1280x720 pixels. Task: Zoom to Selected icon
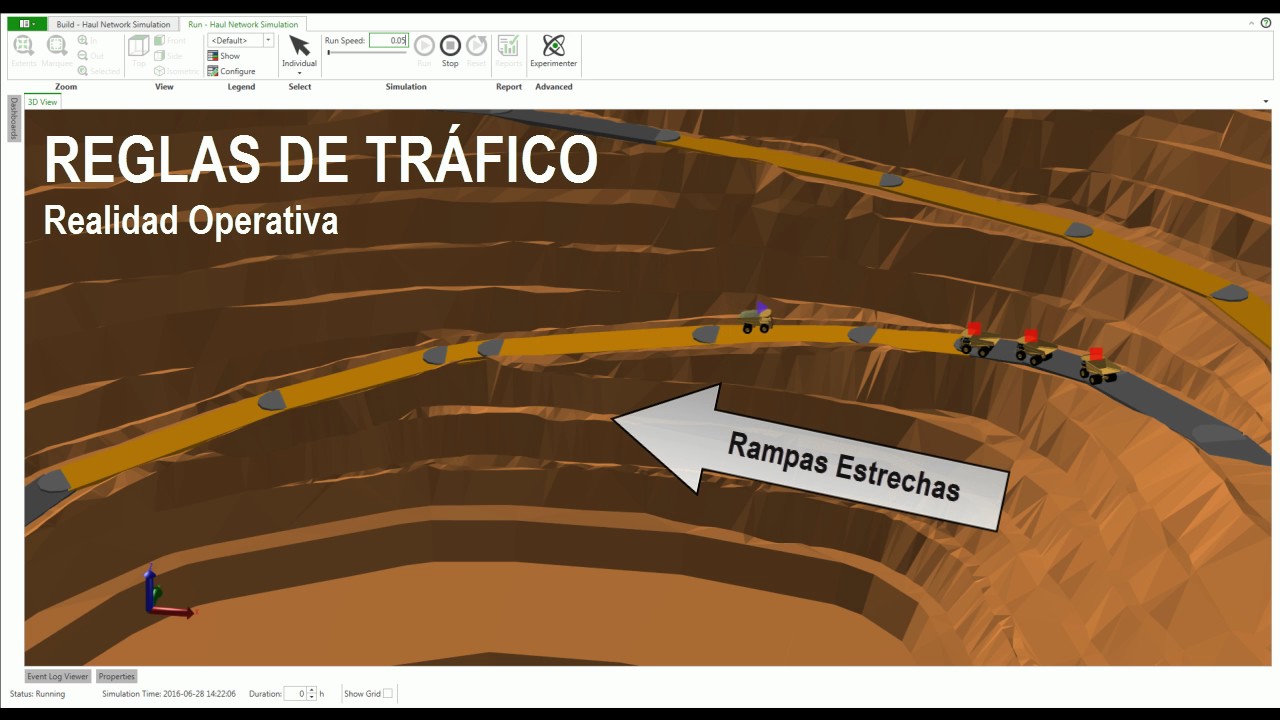pyautogui.click(x=84, y=71)
